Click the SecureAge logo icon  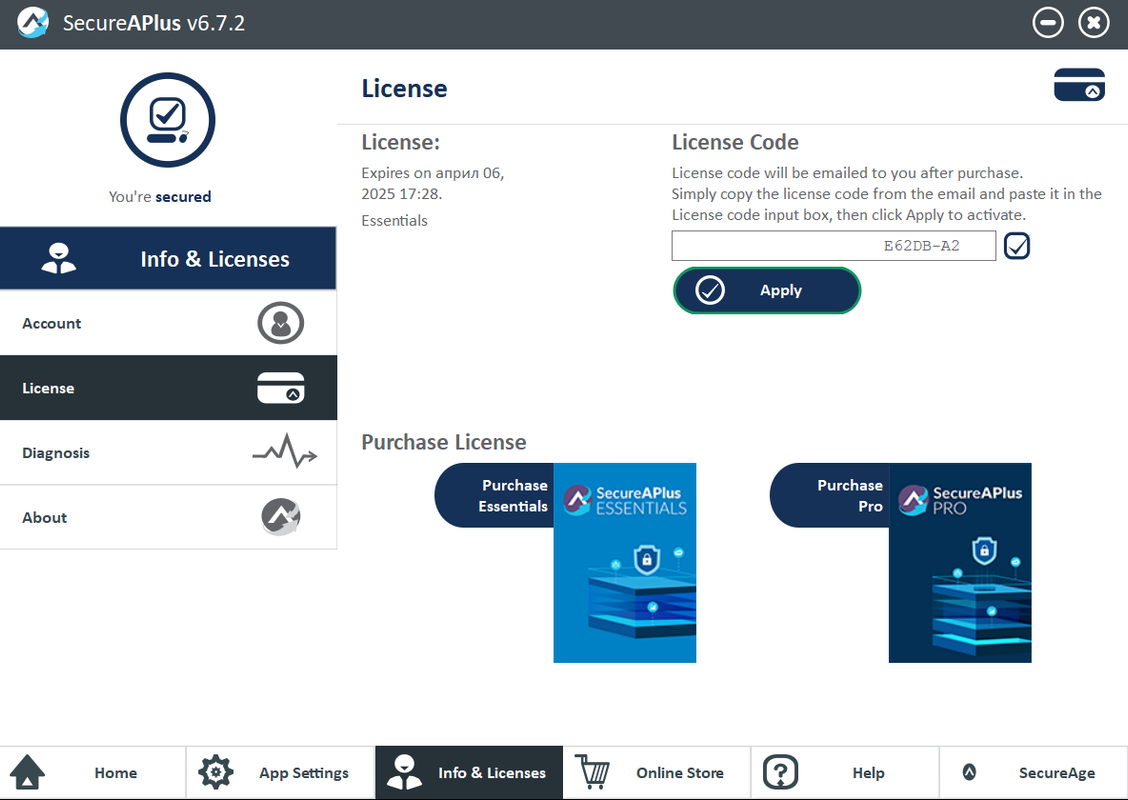(x=969, y=773)
